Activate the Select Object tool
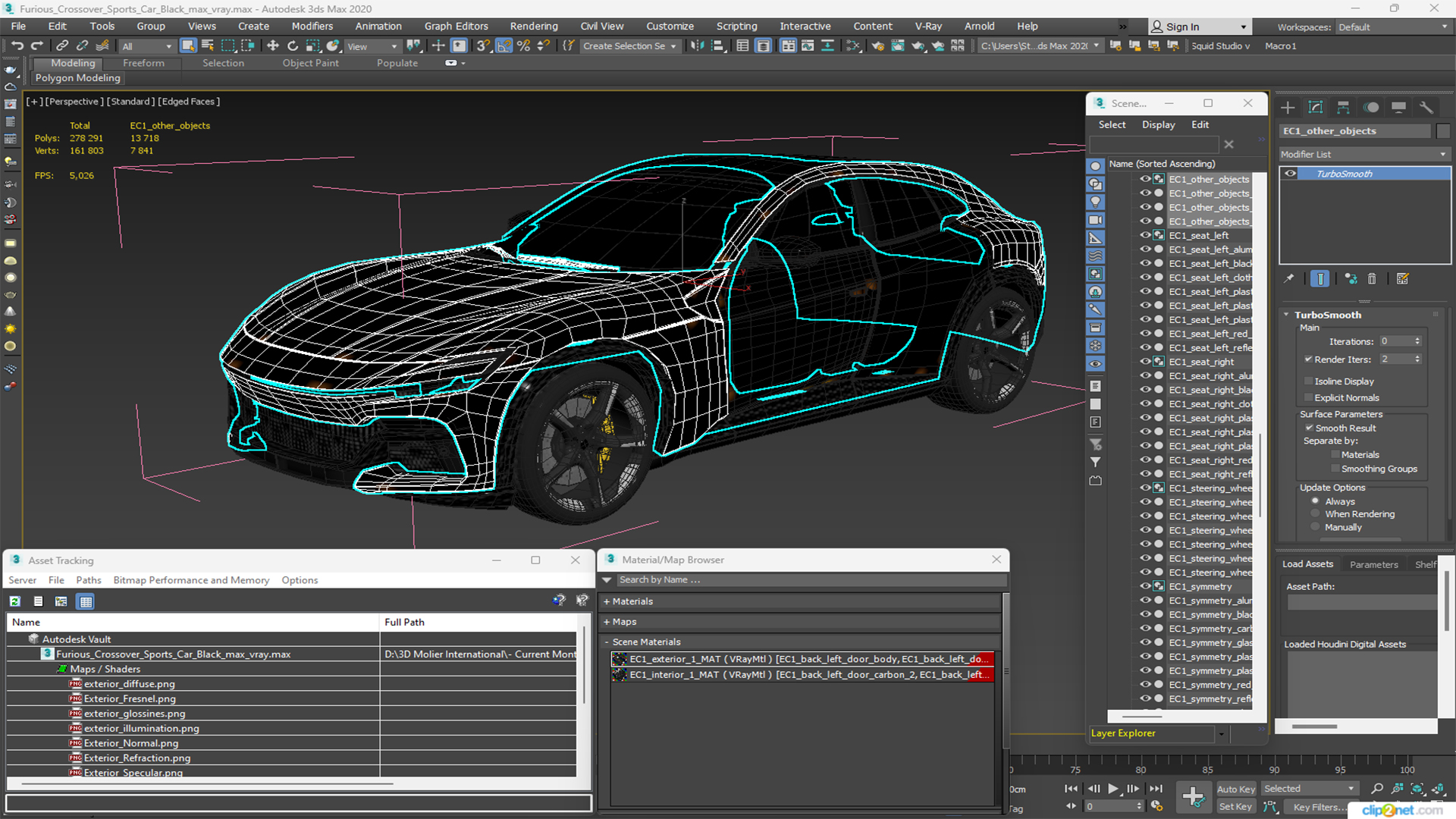 tap(188, 46)
